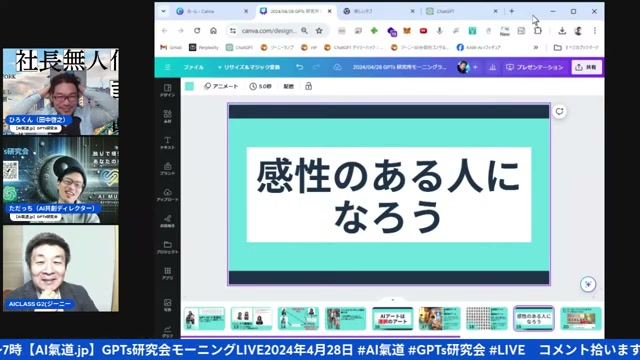Click the red YouTube-style extension icon

click(423, 31)
